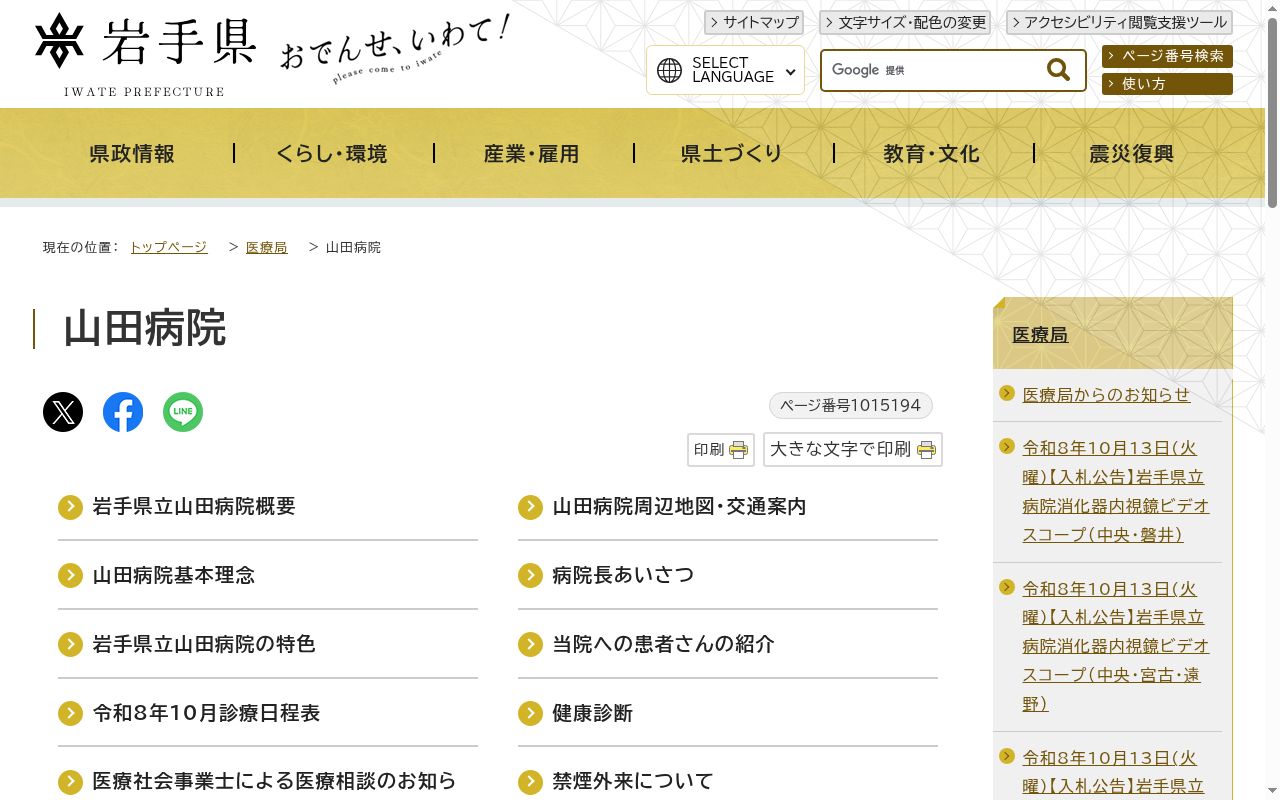Share page via Facebook icon
The image size is (1280, 800).
coord(123,412)
